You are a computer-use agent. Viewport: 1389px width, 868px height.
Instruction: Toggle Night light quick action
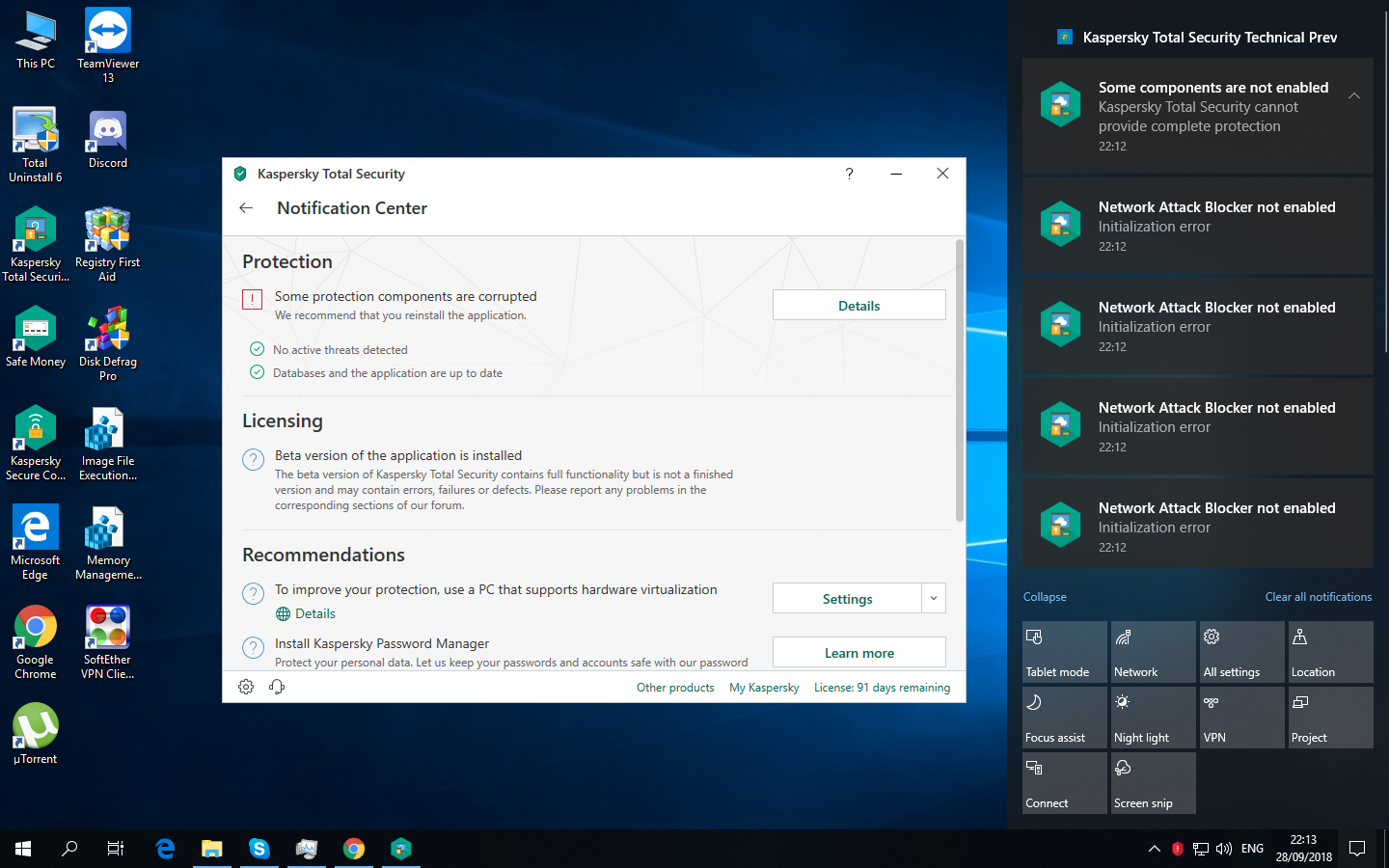[x=1154, y=718]
